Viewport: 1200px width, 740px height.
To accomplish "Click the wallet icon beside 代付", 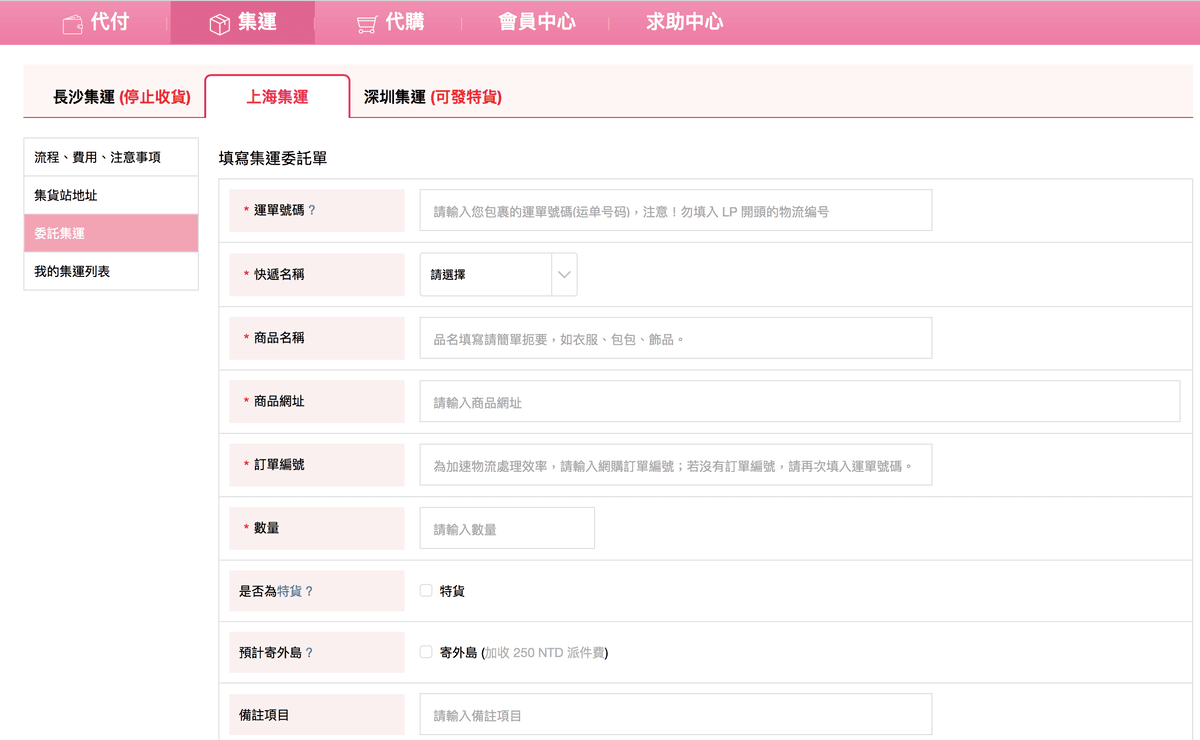I will pyautogui.click(x=72, y=24).
